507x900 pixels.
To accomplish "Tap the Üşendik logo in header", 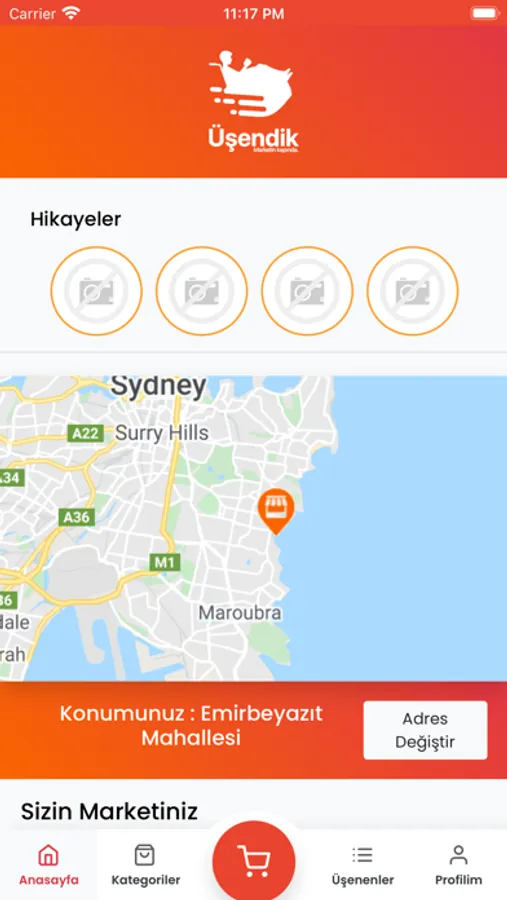I will 253,102.
